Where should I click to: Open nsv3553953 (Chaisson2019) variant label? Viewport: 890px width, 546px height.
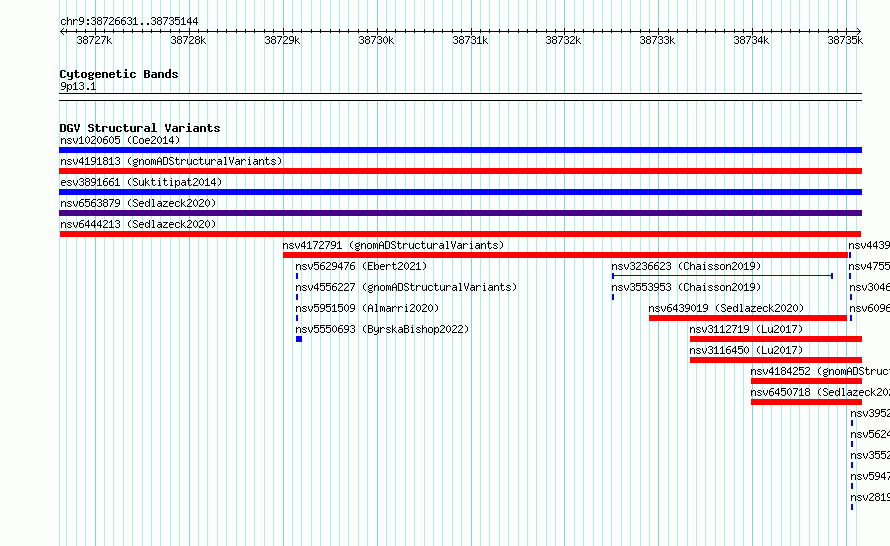coord(686,287)
